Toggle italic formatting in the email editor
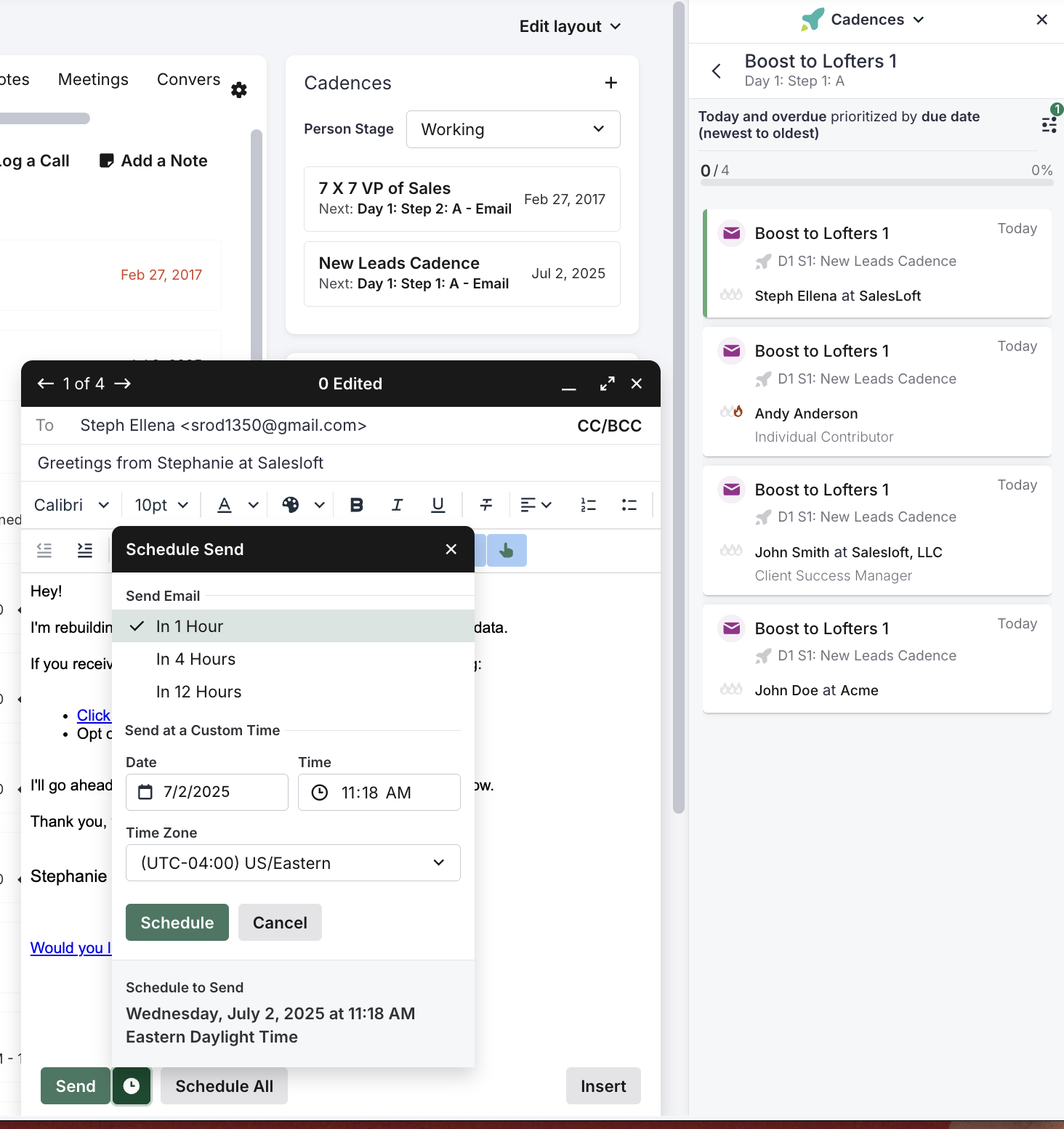1064x1129 pixels. tap(397, 505)
